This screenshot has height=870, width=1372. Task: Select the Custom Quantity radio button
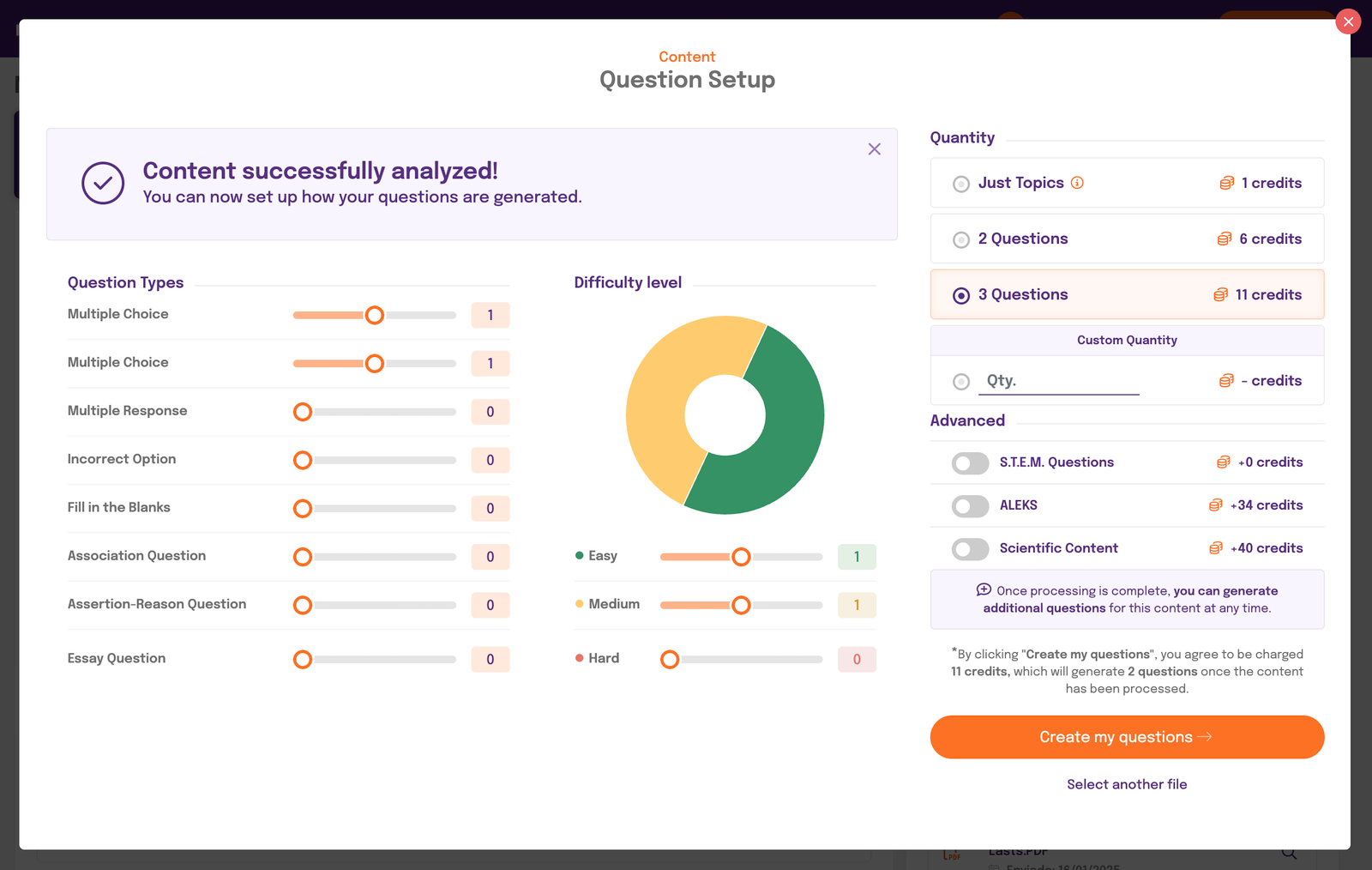[960, 382]
